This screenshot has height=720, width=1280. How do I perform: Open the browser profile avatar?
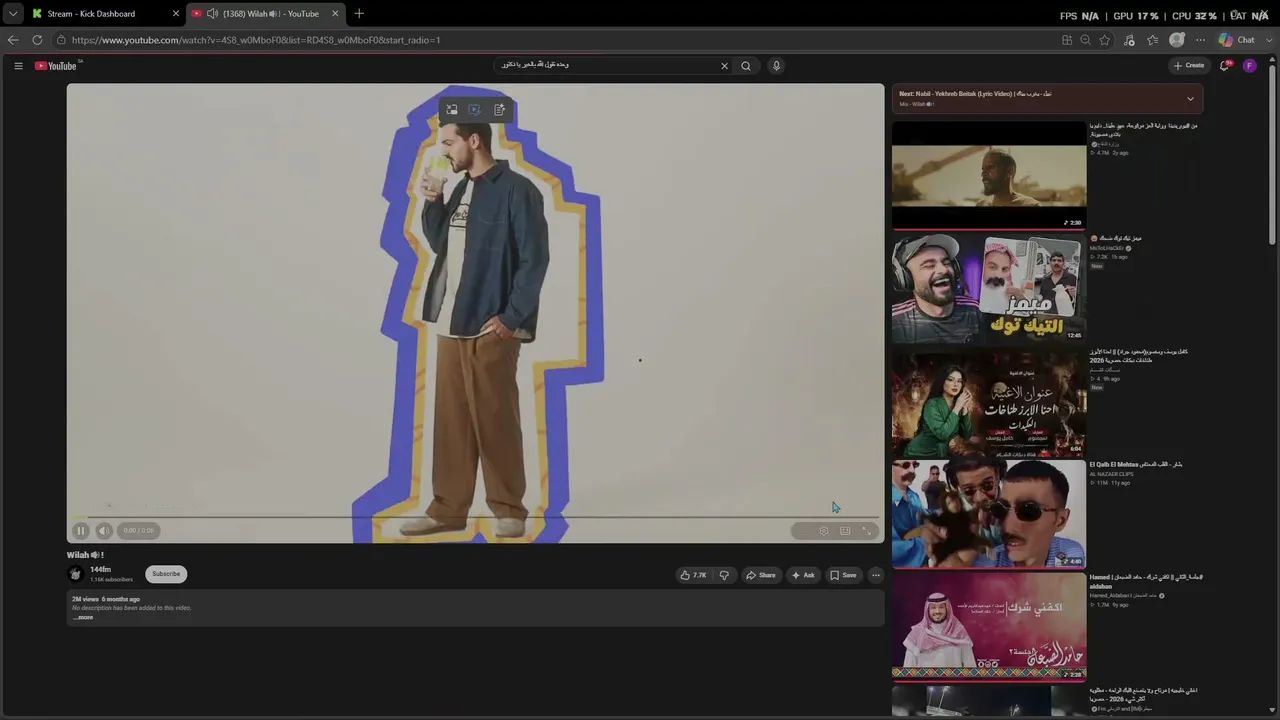[x=1177, y=40]
